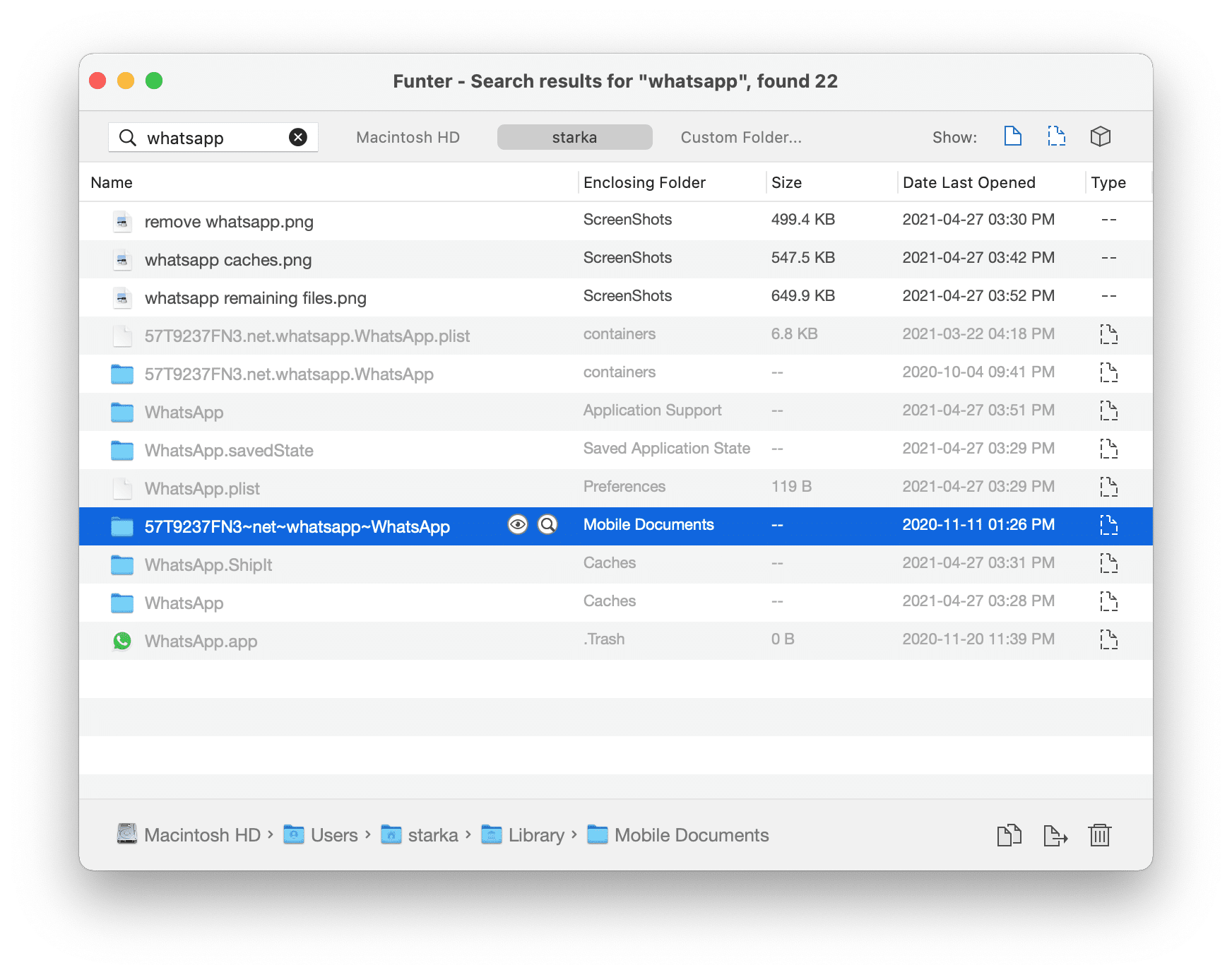
Task: Click size 649.9 KB cell
Action: tap(802, 295)
